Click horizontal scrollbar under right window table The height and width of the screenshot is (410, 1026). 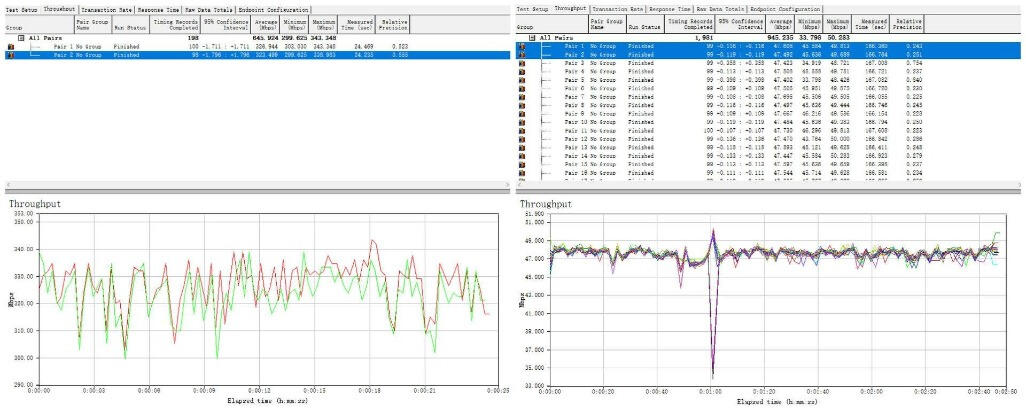[x=768, y=185]
